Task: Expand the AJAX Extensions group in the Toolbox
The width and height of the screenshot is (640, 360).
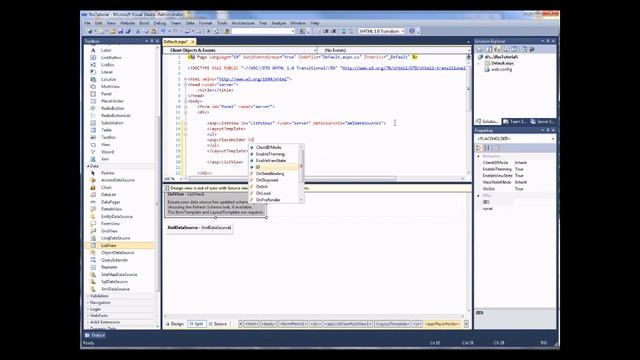Action: coord(88,322)
